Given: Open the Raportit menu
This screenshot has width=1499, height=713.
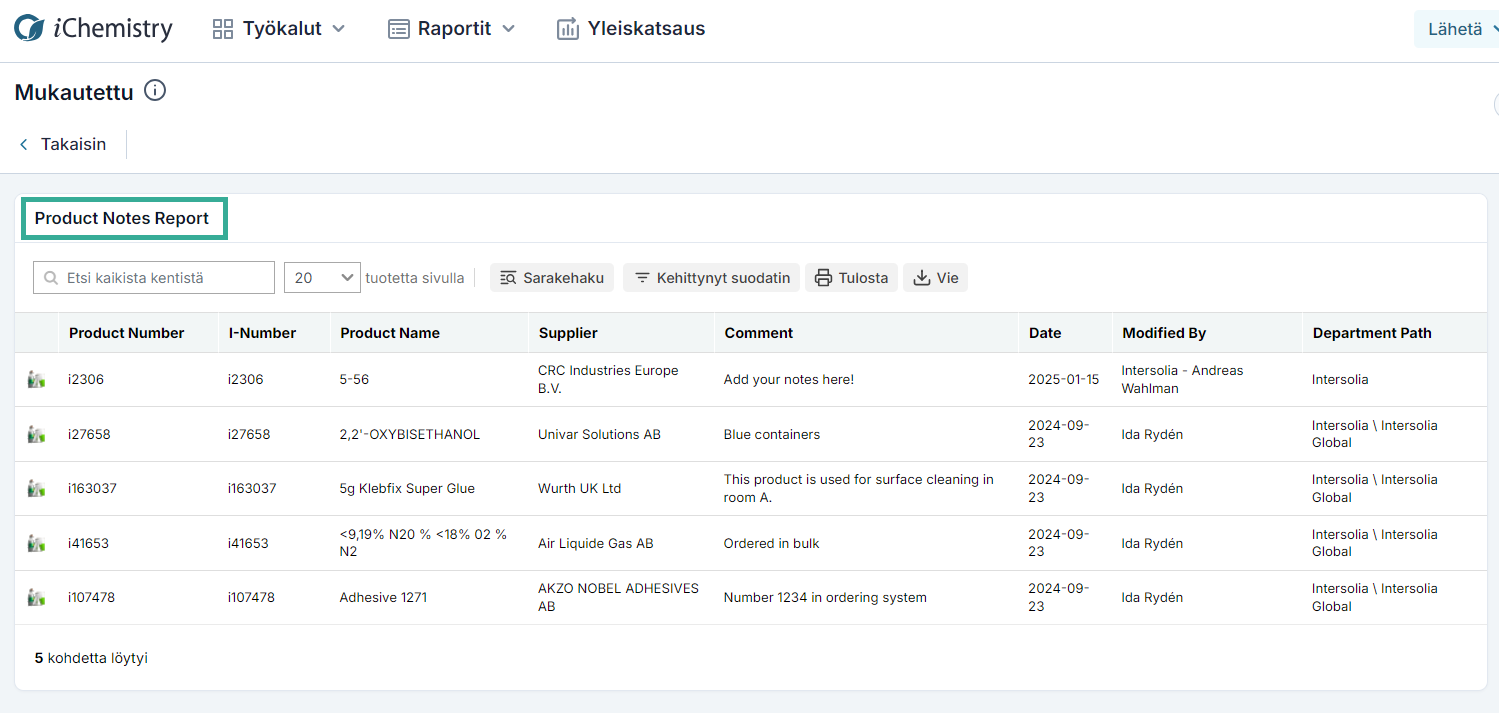Looking at the screenshot, I should coord(452,29).
